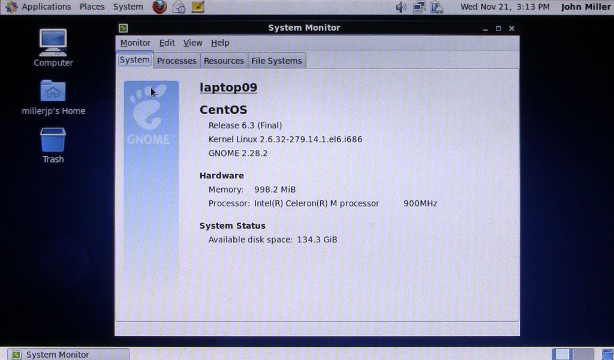Select the Trash desktop icon
Viewport: 614px width, 360px height.
[x=53, y=145]
